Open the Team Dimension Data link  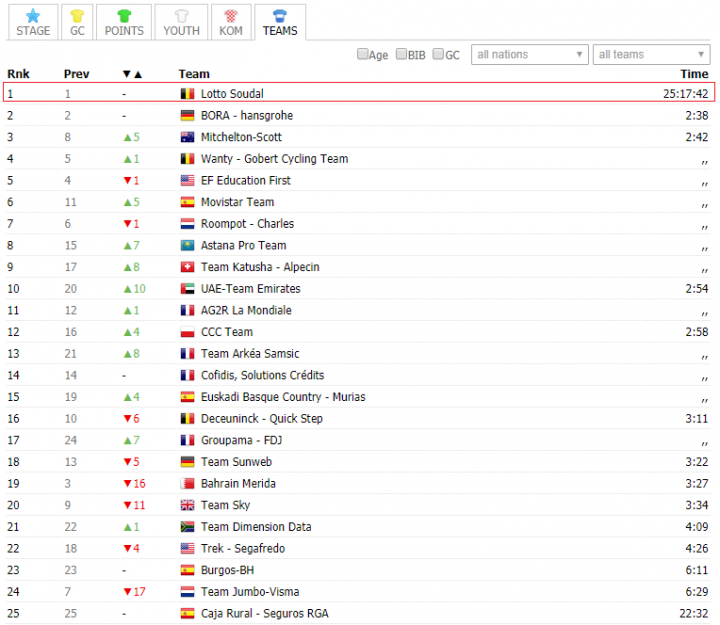pyautogui.click(x=256, y=527)
